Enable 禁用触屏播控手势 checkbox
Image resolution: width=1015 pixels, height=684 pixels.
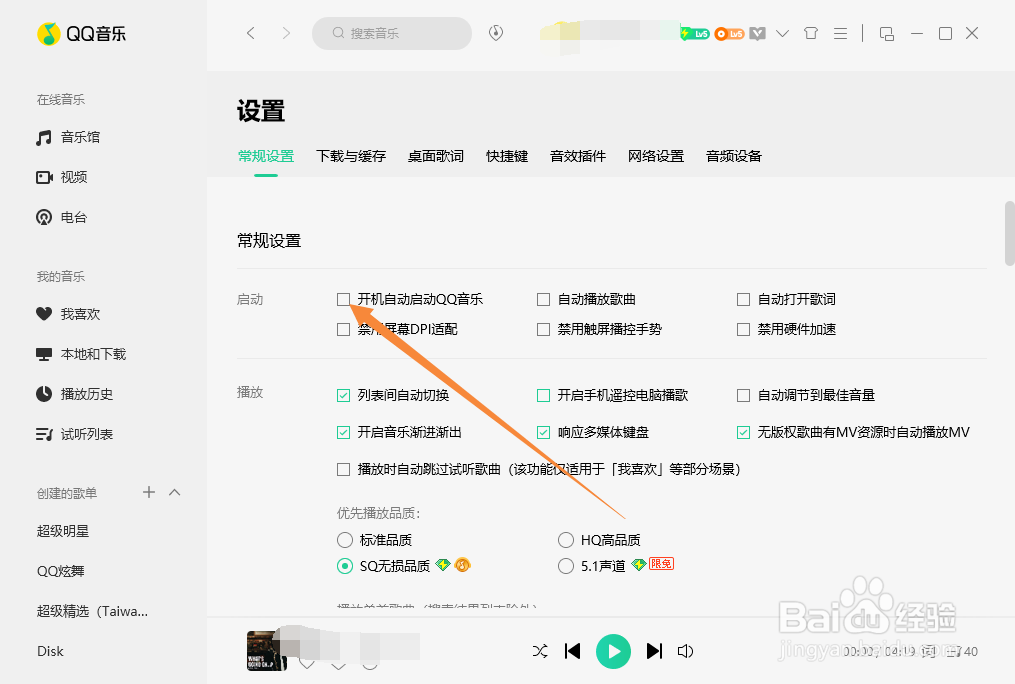coord(544,329)
